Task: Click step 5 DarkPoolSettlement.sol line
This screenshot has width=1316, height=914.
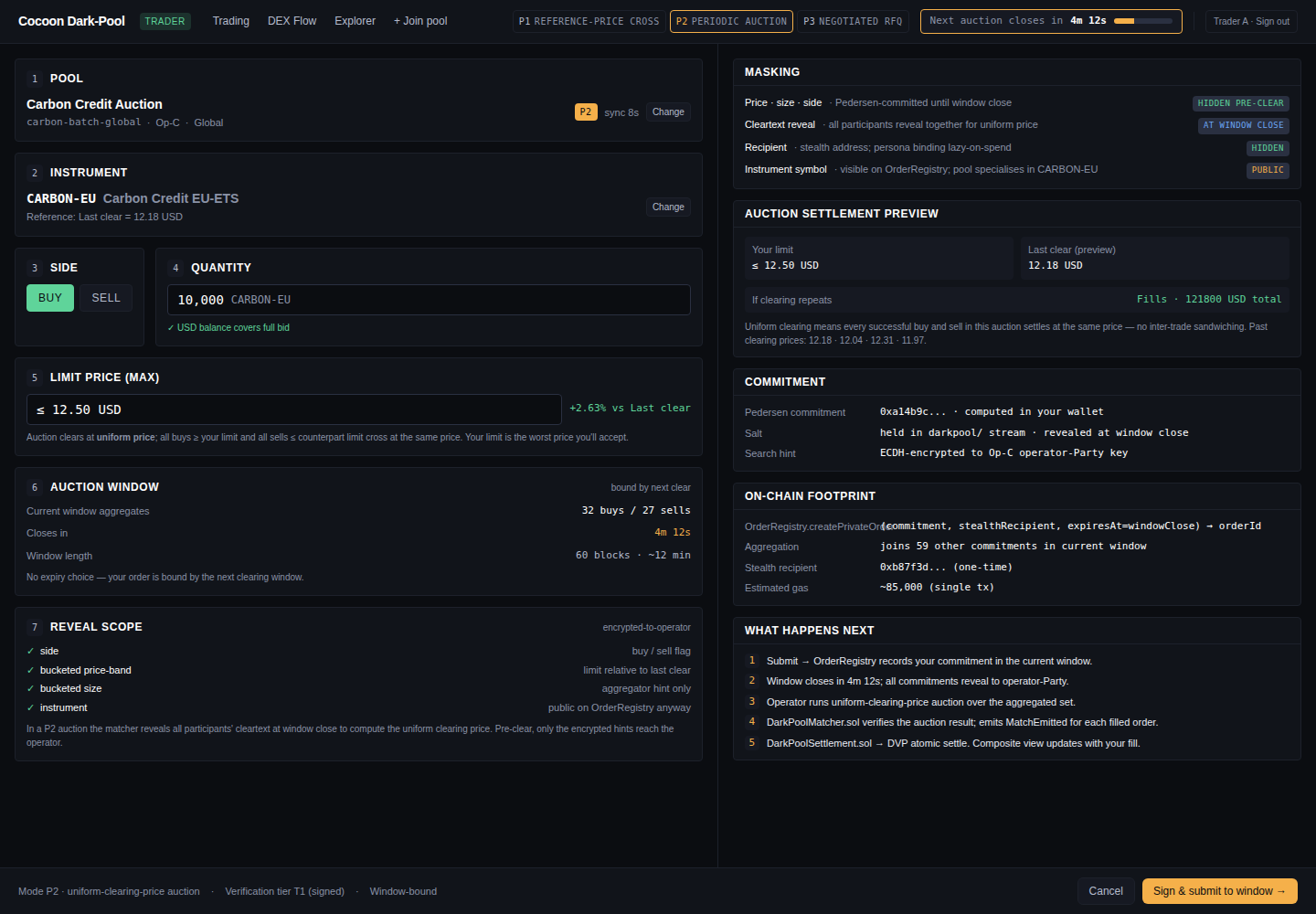Action: coord(953,744)
